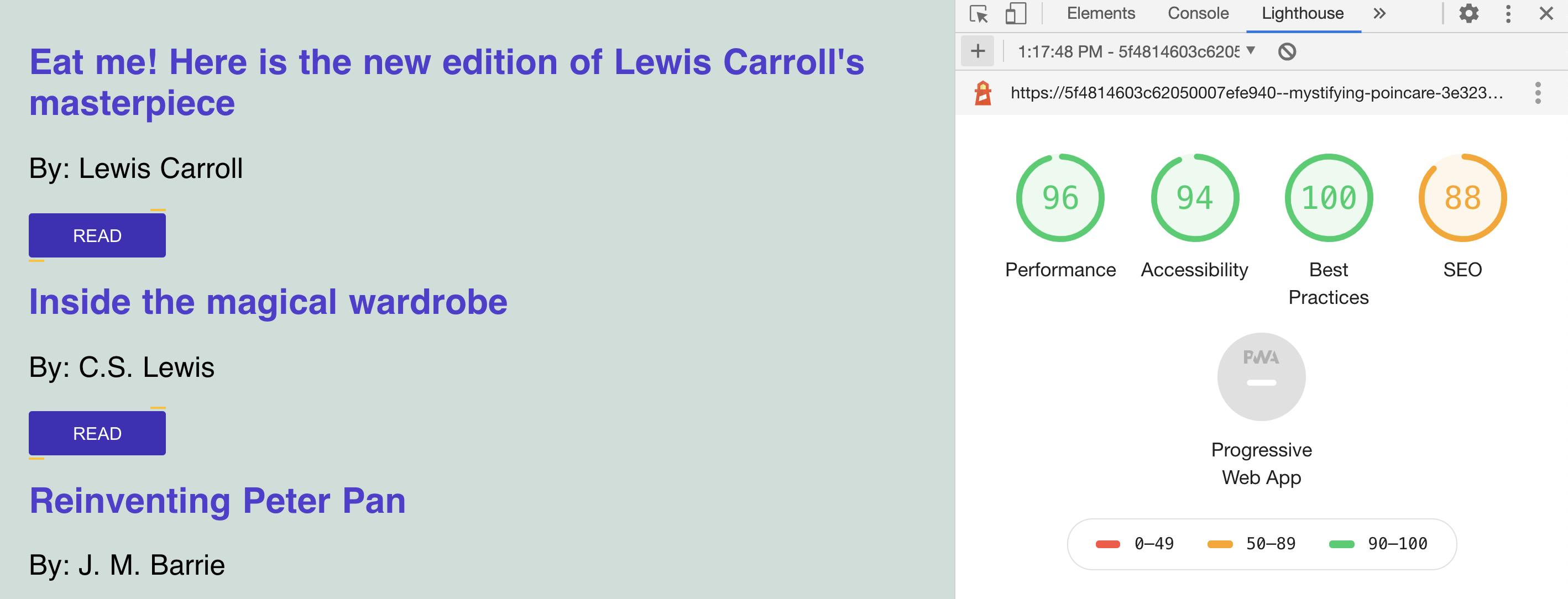Activate the inspect element picker icon

[x=979, y=13]
